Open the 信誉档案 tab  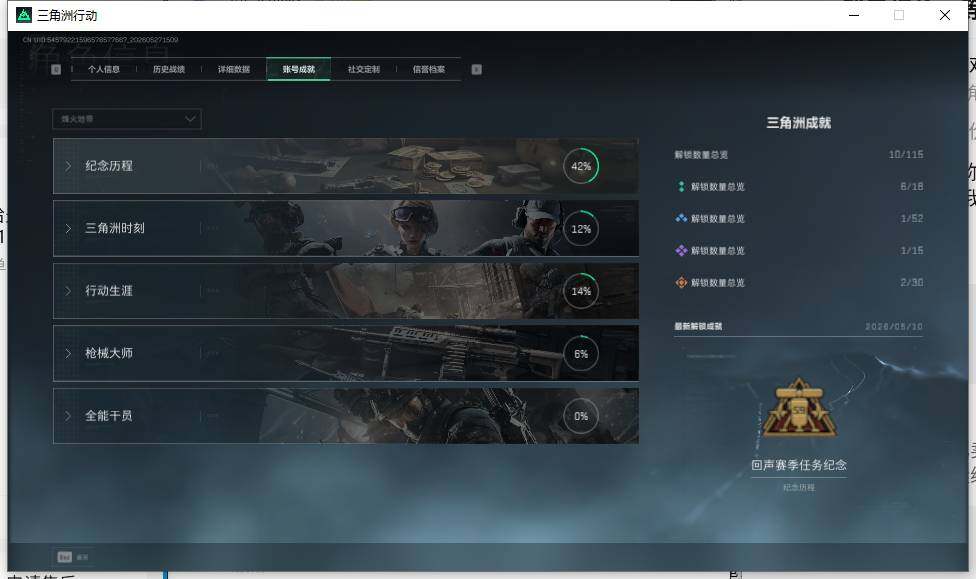coord(428,69)
